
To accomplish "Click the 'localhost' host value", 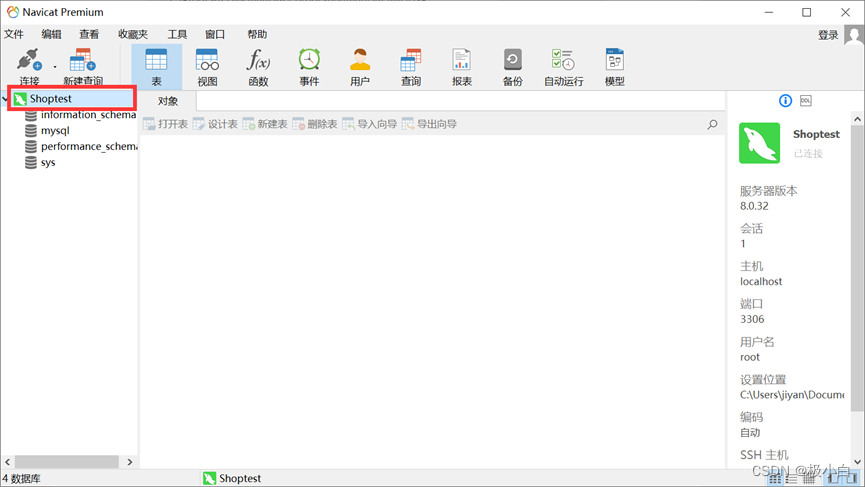I will pyautogui.click(x=761, y=281).
